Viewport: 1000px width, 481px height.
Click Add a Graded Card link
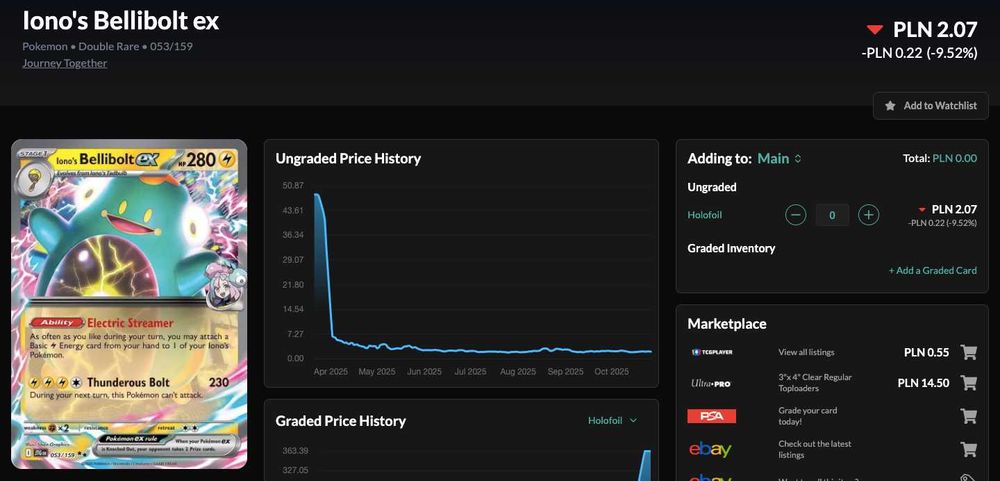pyautogui.click(x=932, y=271)
